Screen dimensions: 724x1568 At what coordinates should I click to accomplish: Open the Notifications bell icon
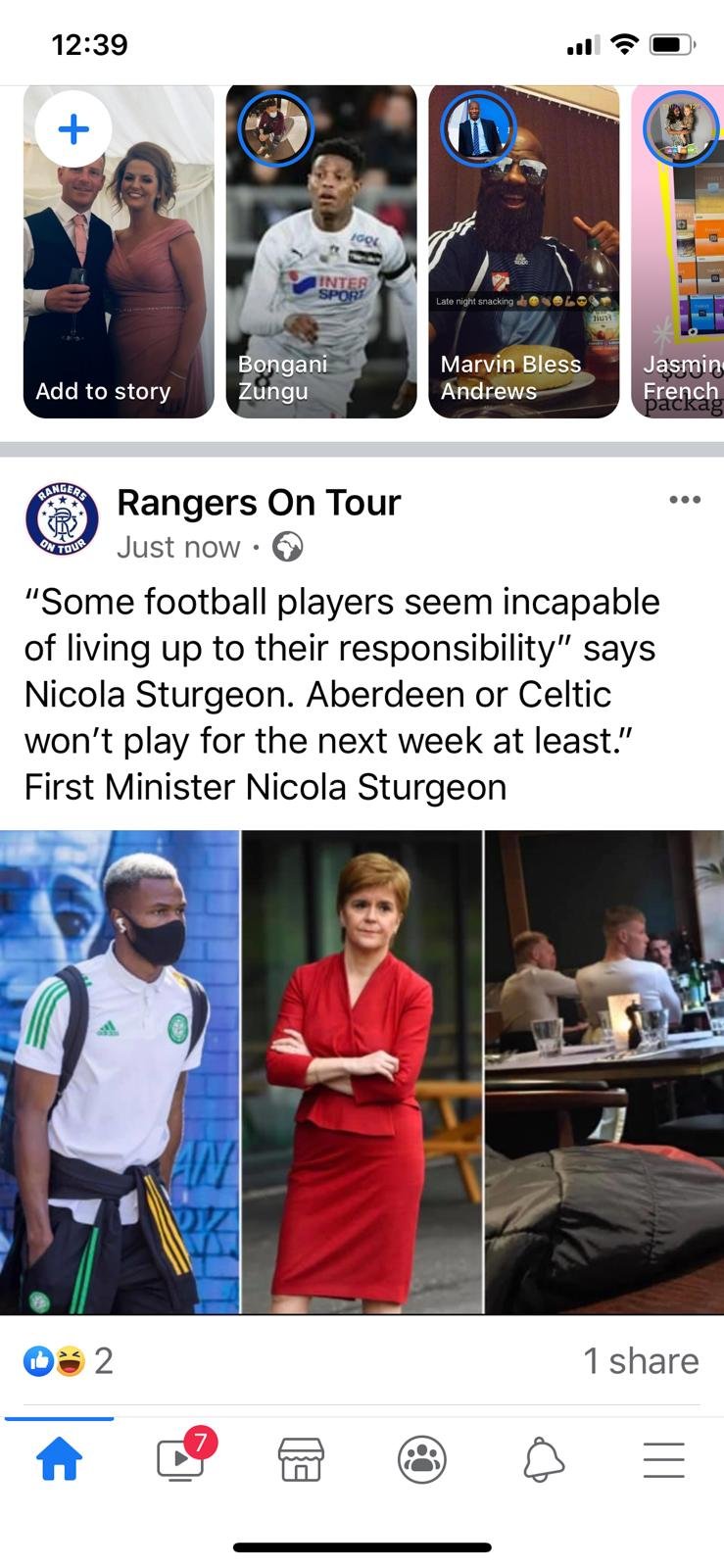(x=543, y=1459)
